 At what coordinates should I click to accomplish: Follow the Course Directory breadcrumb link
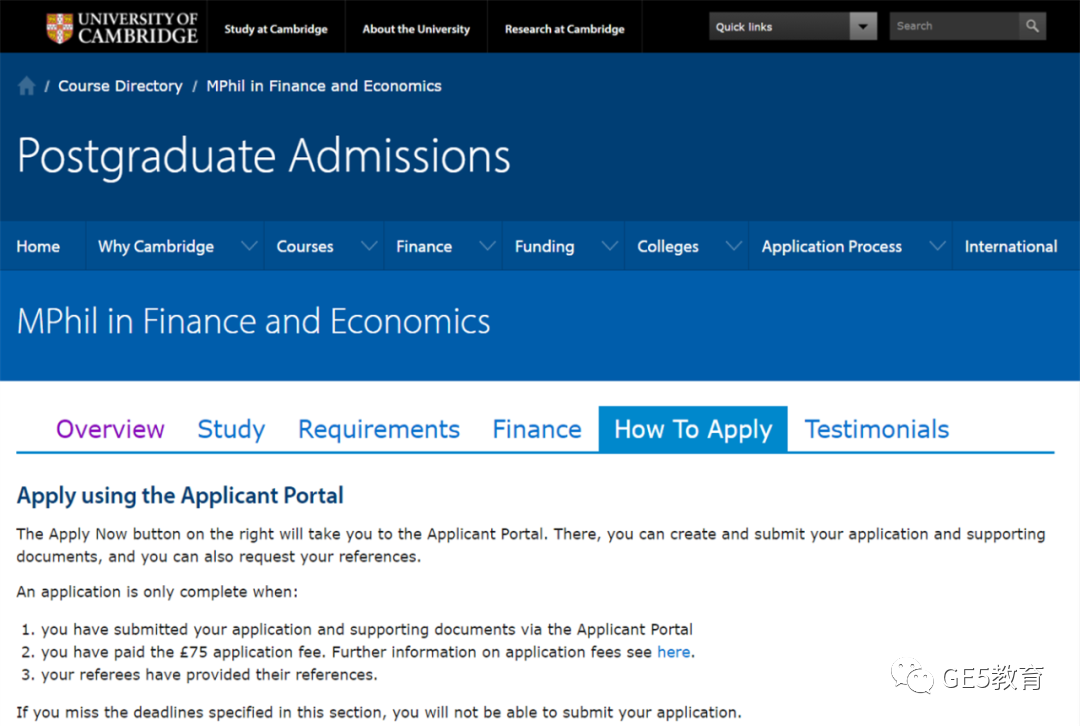click(120, 86)
